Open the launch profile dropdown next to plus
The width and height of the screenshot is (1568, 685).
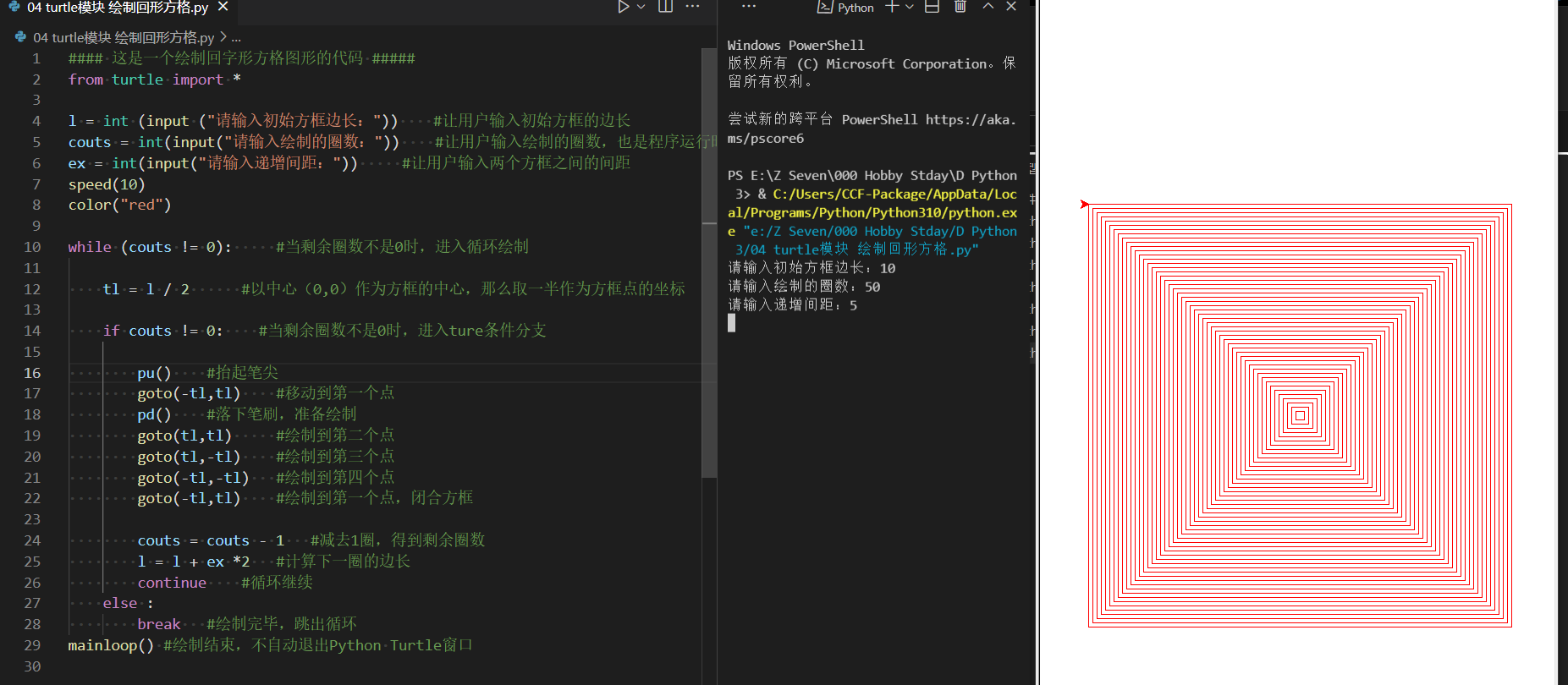point(910,7)
